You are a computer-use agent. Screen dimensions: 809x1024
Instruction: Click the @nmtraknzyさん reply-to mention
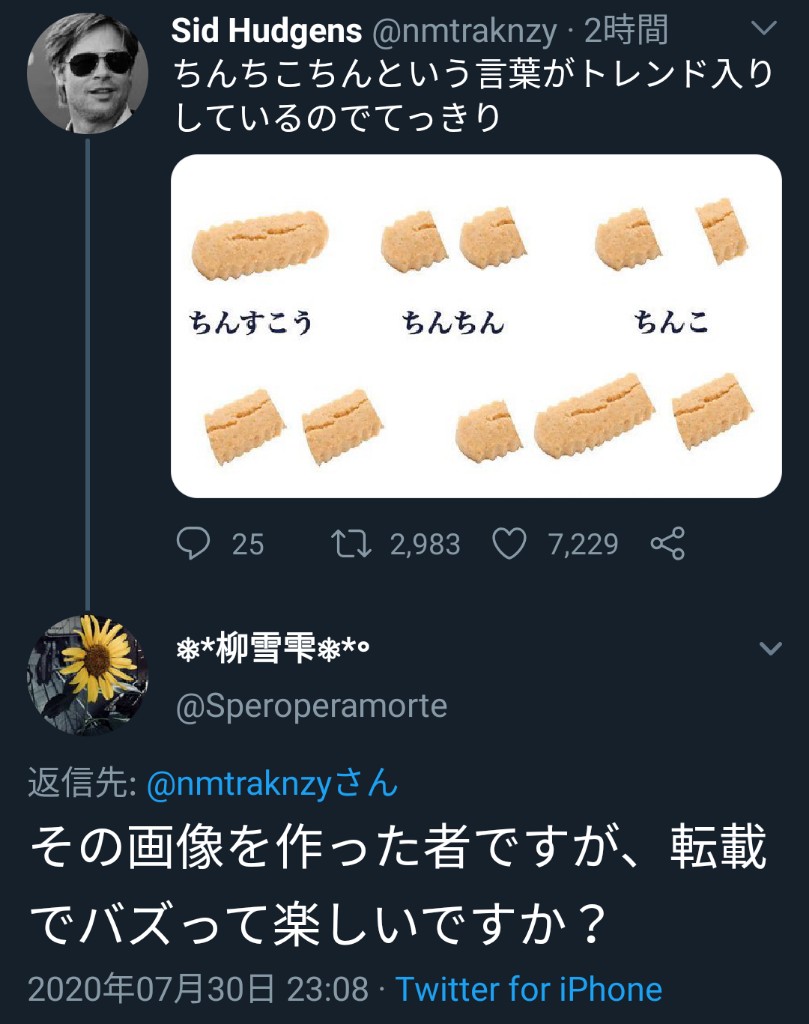pos(272,784)
